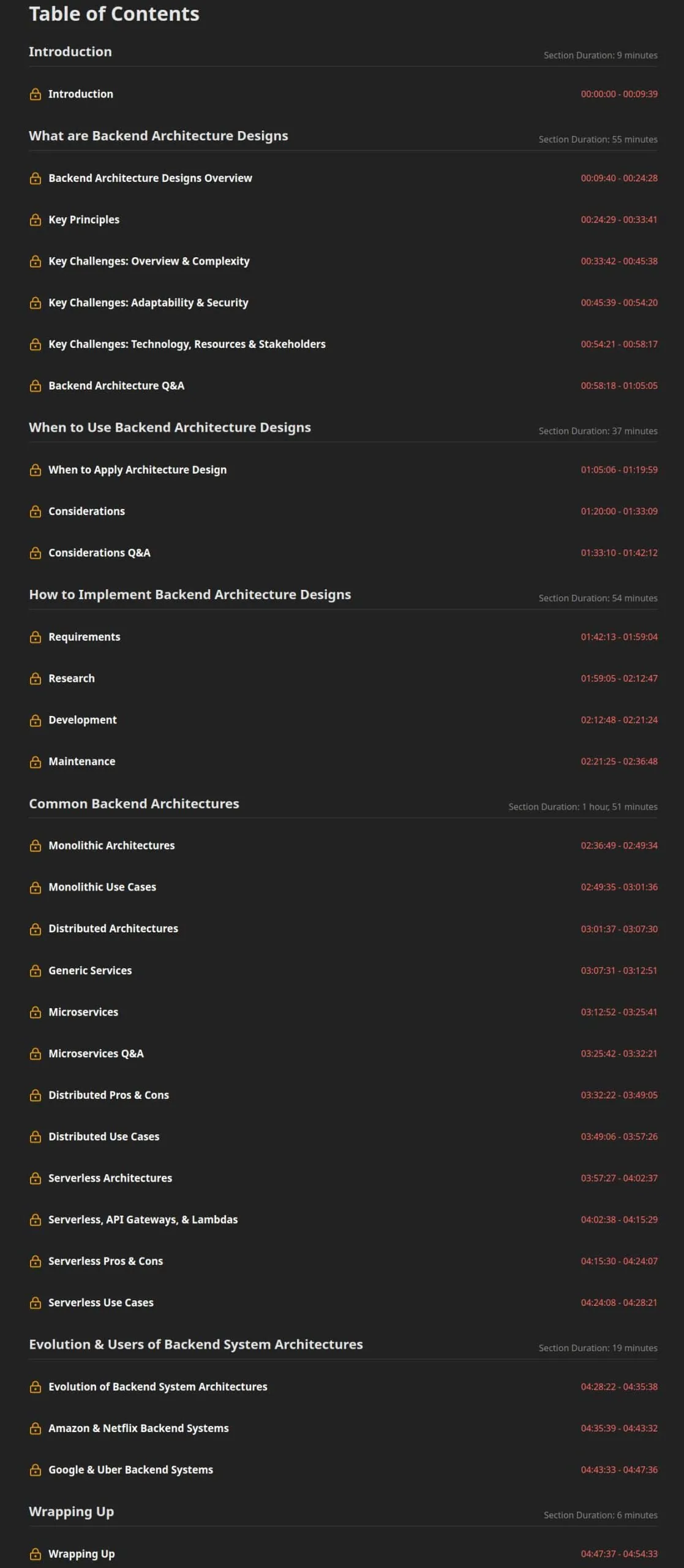
Task: Select the Distributed Pros & Cons lesson
Action: point(108,1095)
